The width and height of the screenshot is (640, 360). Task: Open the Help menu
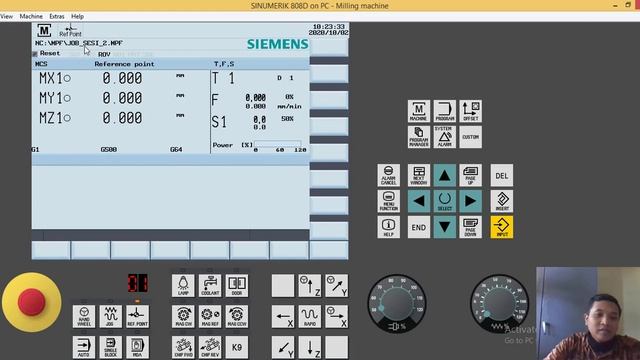coord(77,16)
